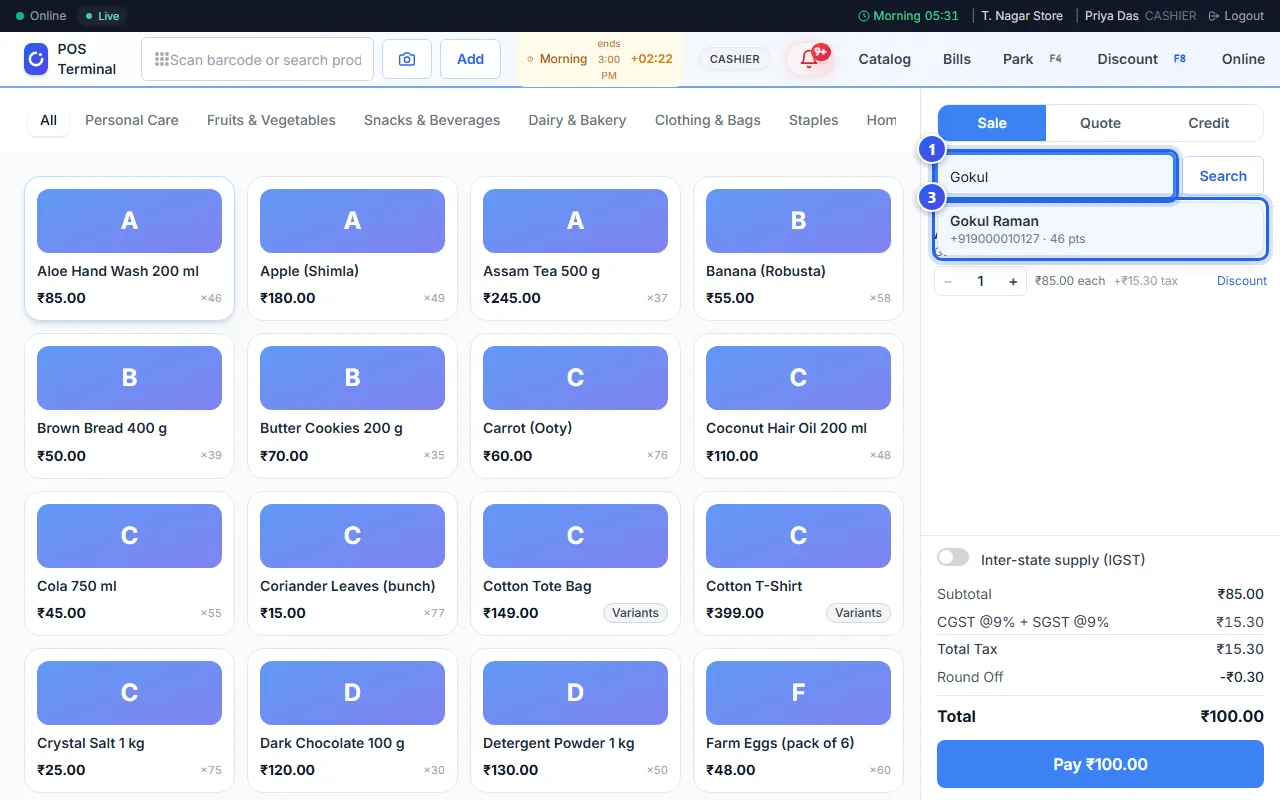Focus the barcode scan search field
The height and width of the screenshot is (800, 1280).
[257, 59]
